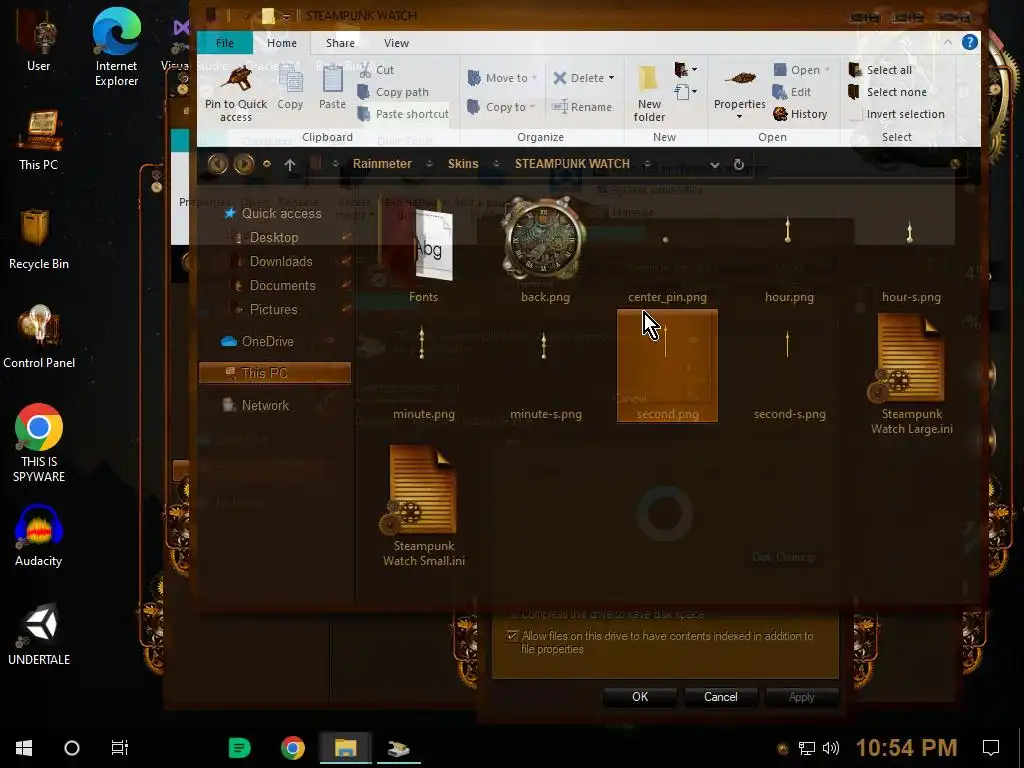The height and width of the screenshot is (768, 1024).
Task: Select Steampunk Watch Small.ini file
Action: coord(424,506)
